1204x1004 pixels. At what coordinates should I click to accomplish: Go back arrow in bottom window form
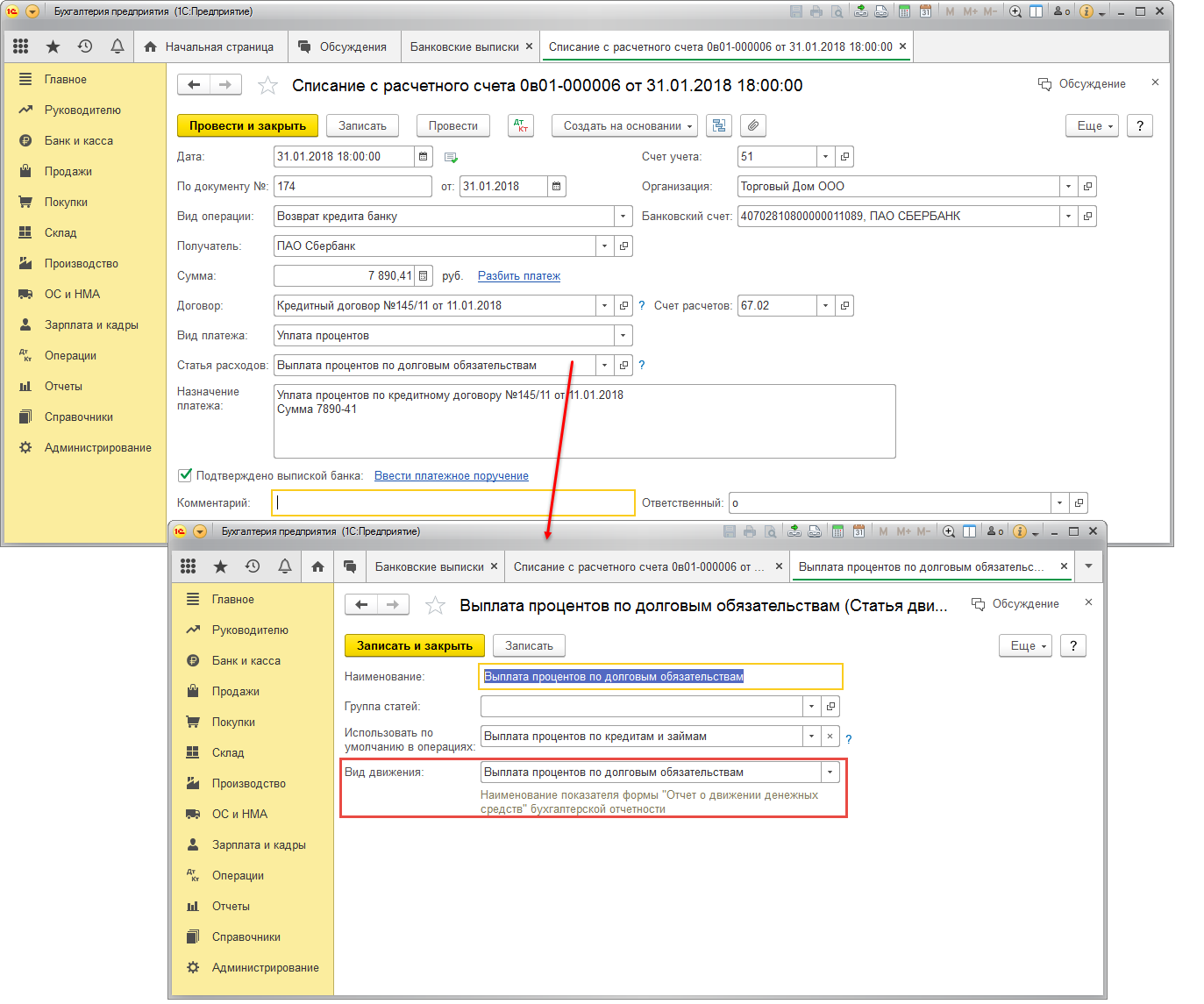click(361, 604)
